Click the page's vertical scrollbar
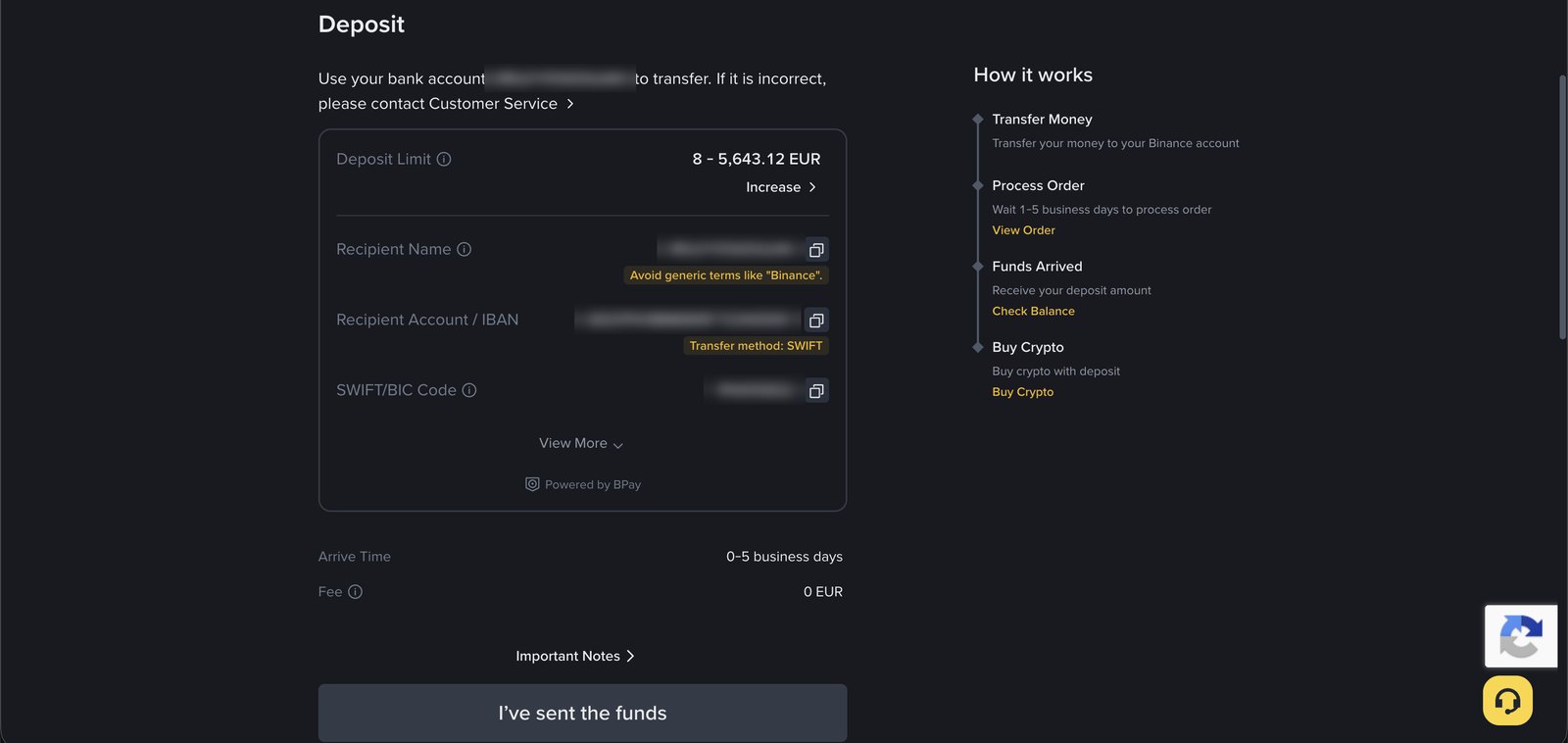The image size is (1568, 743). coord(1562,208)
